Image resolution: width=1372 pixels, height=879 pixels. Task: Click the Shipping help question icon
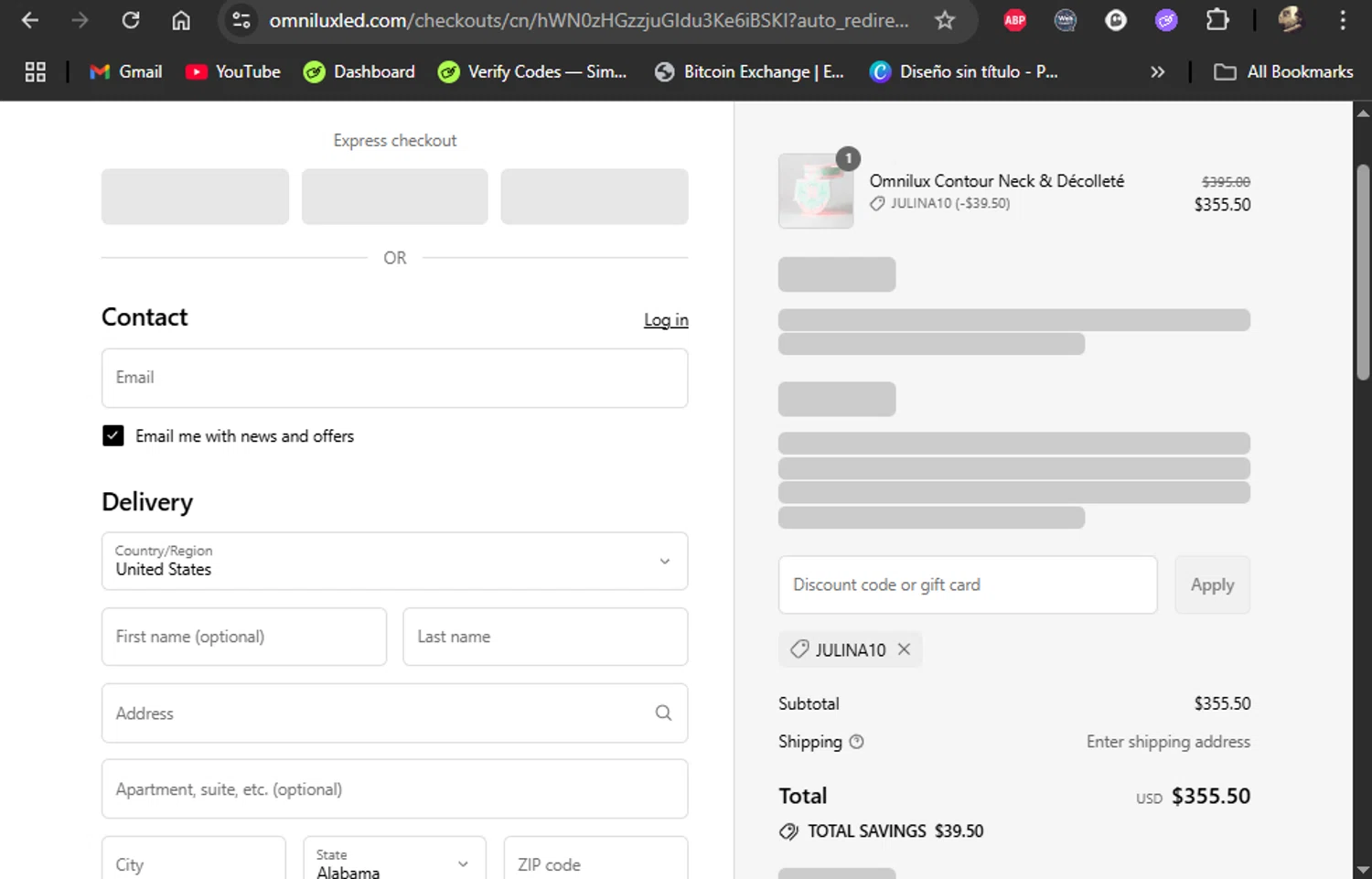pyautogui.click(x=857, y=742)
